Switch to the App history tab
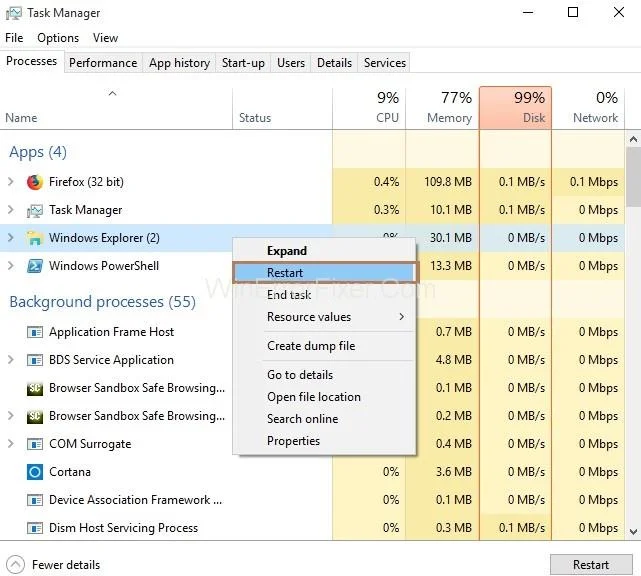The height and width of the screenshot is (576, 641). 179,63
